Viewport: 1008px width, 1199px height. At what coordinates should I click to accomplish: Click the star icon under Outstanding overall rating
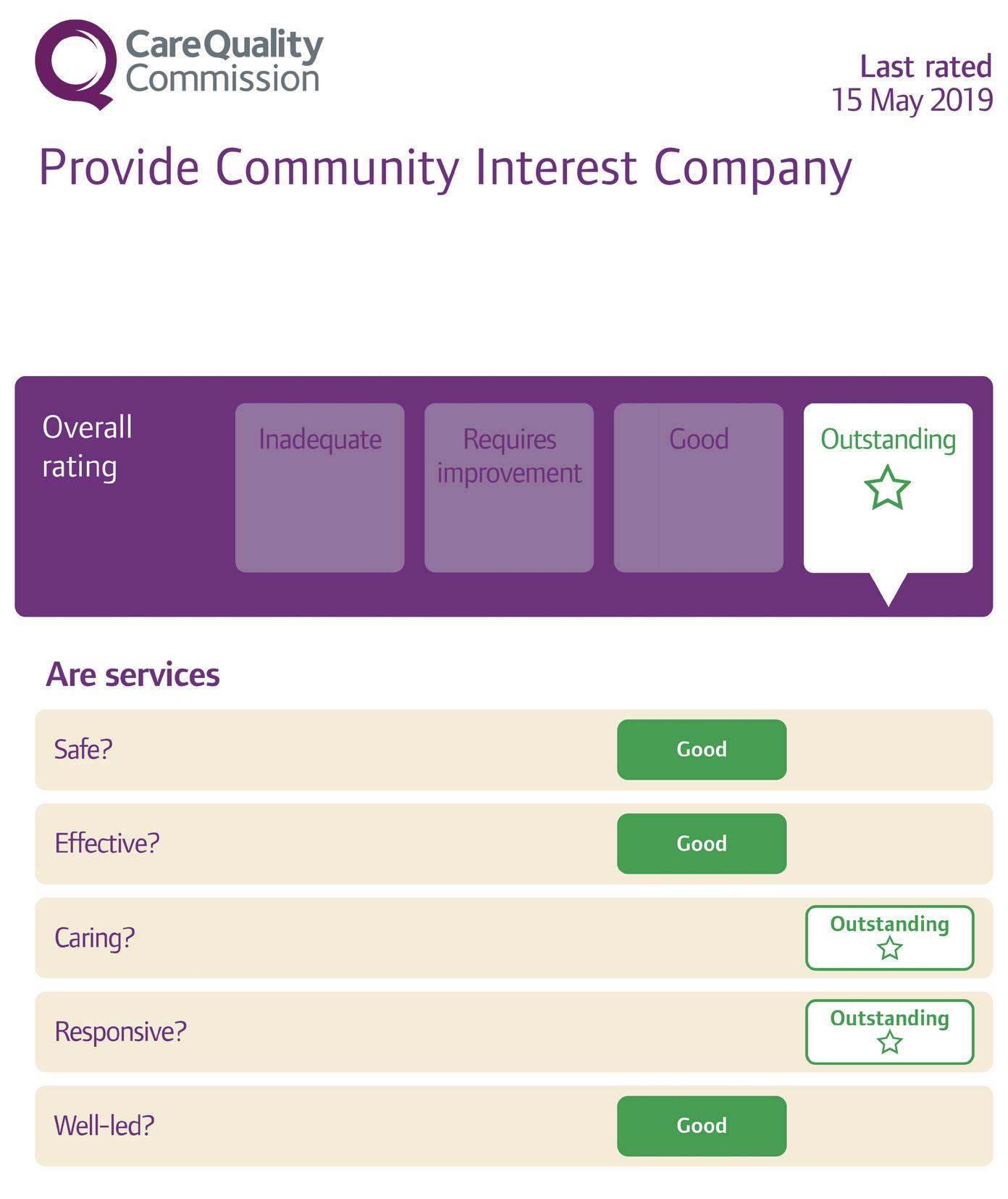click(x=887, y=488)
